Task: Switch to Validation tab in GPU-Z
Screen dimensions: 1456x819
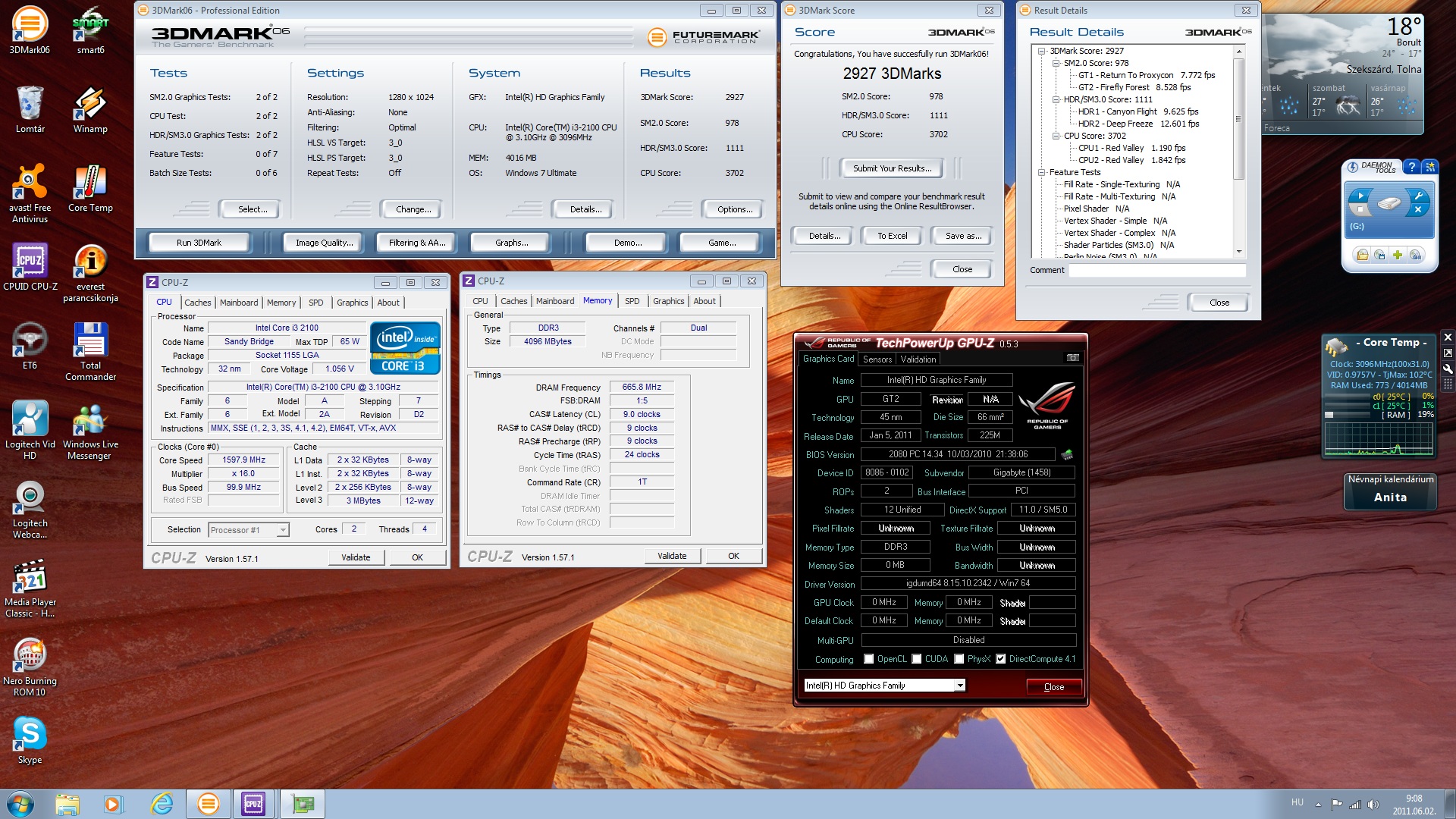Action: 918,359
